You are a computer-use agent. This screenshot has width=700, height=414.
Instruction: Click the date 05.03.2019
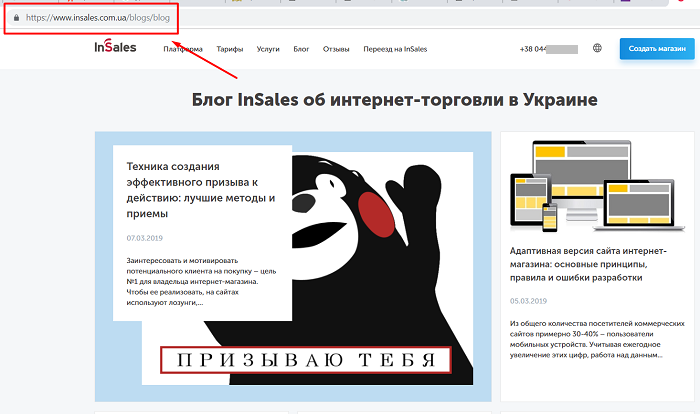(528, 301)
